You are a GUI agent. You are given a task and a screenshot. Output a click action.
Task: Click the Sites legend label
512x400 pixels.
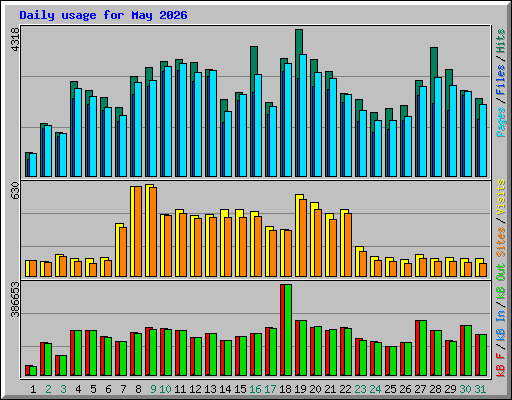[x=501, y=242]
